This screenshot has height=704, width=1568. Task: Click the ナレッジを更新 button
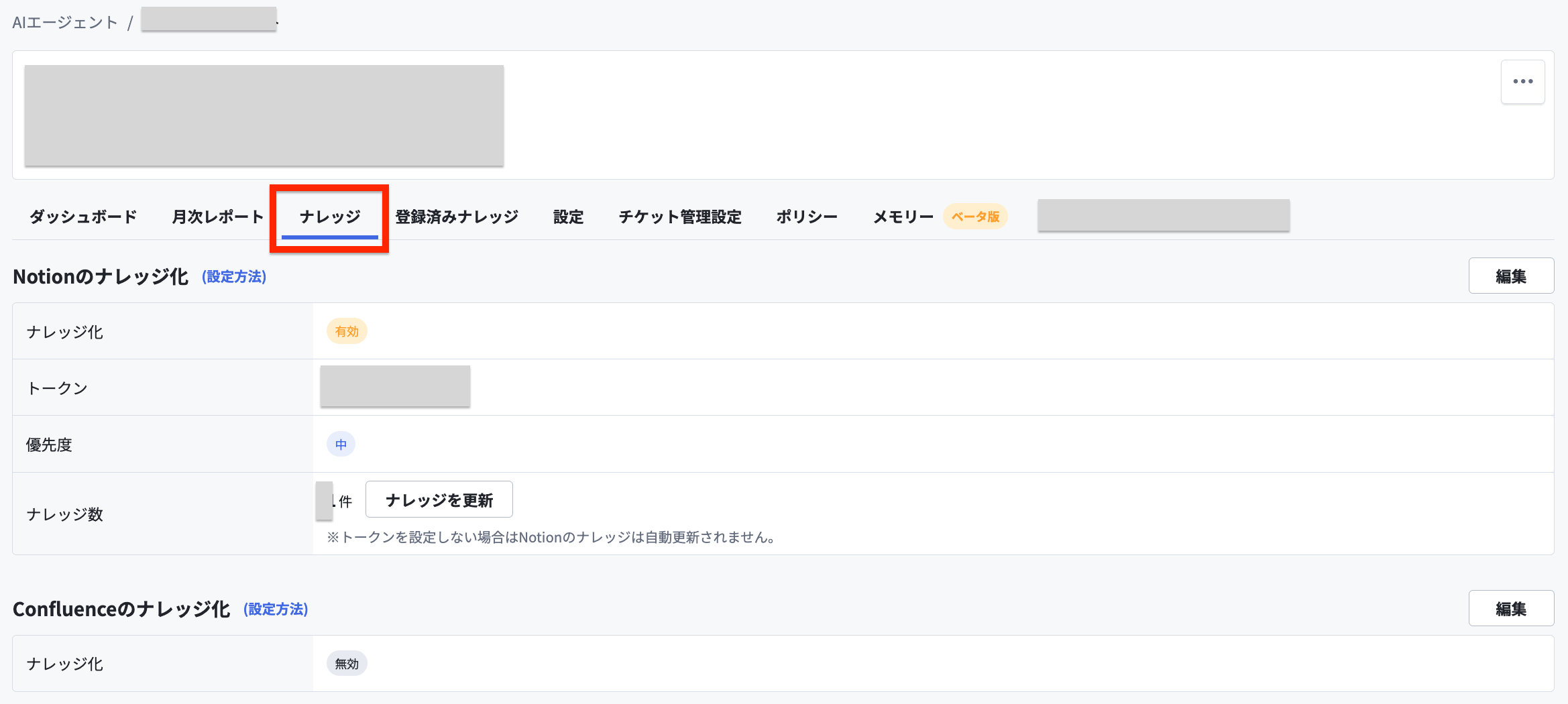[439, 500]
